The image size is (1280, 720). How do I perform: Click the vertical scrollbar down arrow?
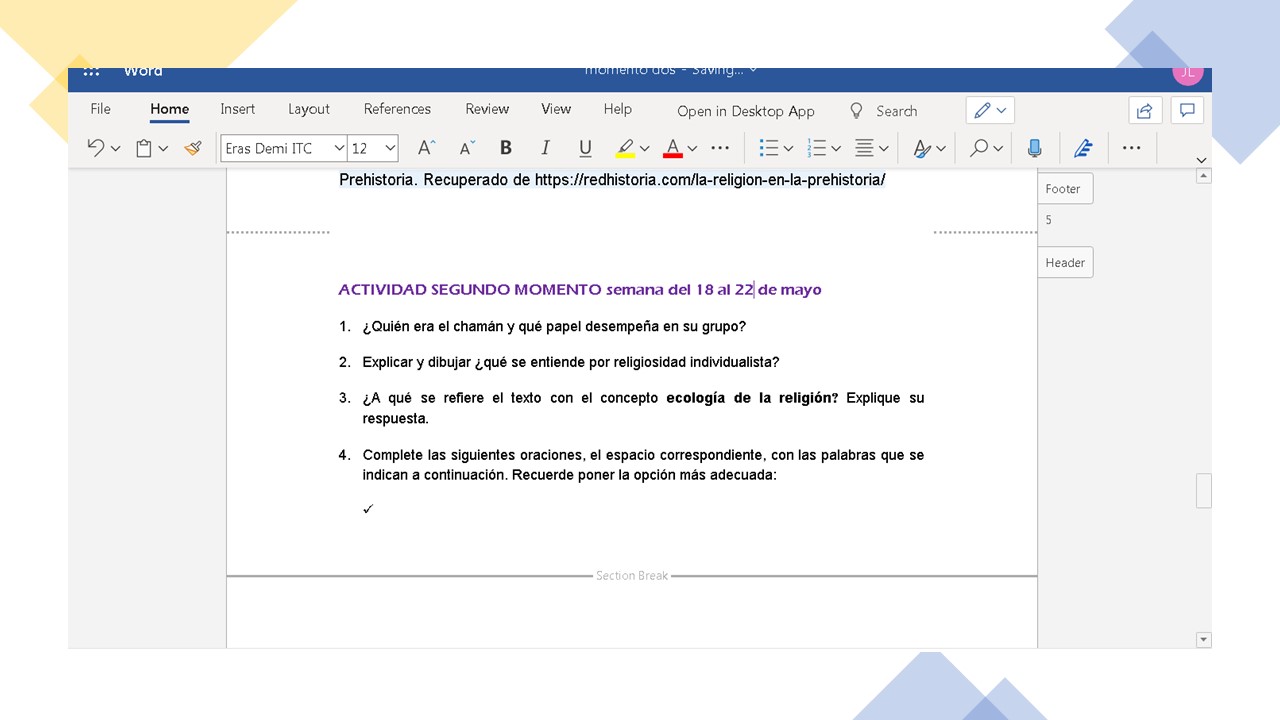(1204, 640)
